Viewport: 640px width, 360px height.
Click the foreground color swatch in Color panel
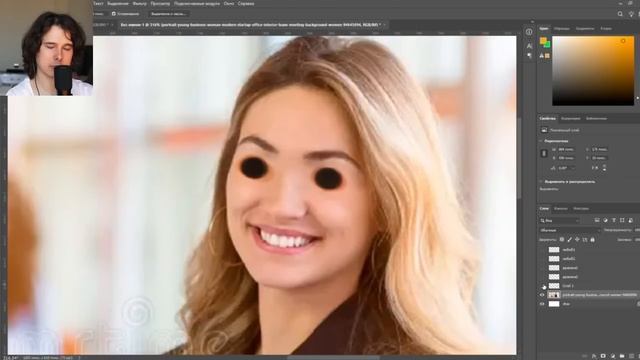(x=543, y=40)
